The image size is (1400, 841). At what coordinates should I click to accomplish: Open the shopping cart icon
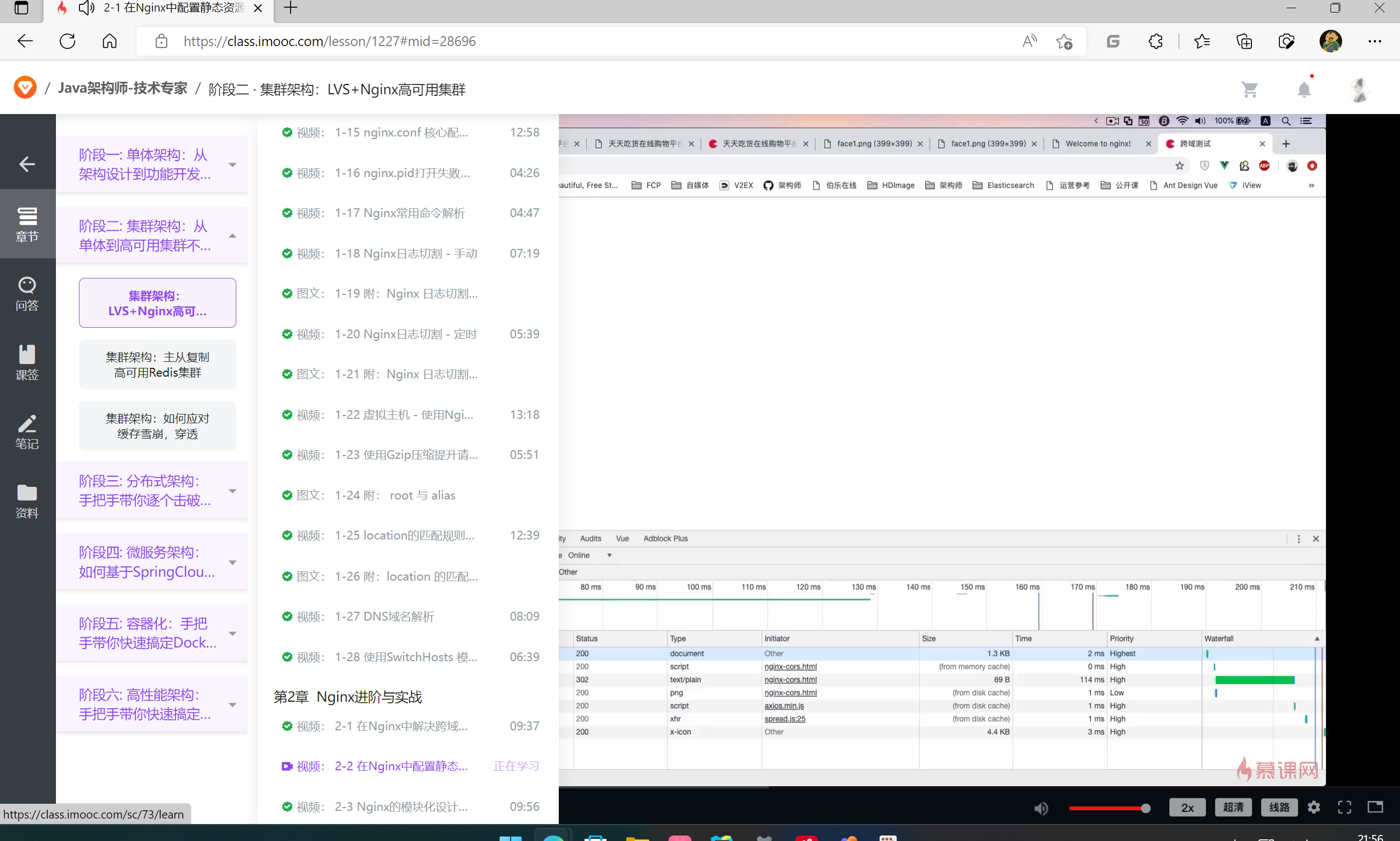click(1249, 89)
